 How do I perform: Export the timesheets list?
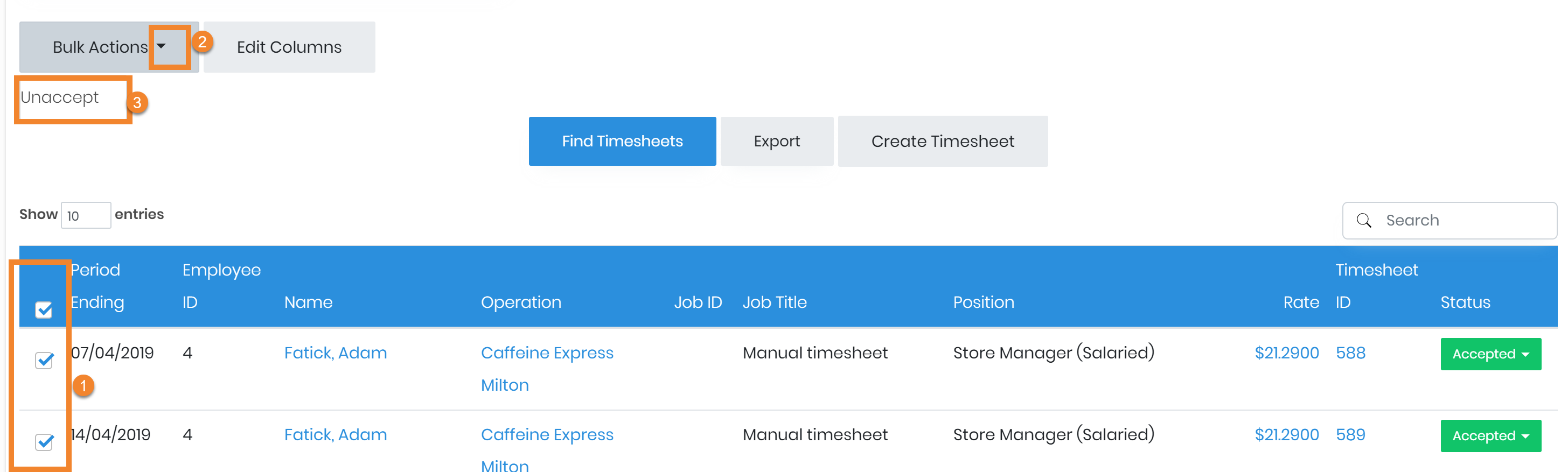[x=776, y=141]
